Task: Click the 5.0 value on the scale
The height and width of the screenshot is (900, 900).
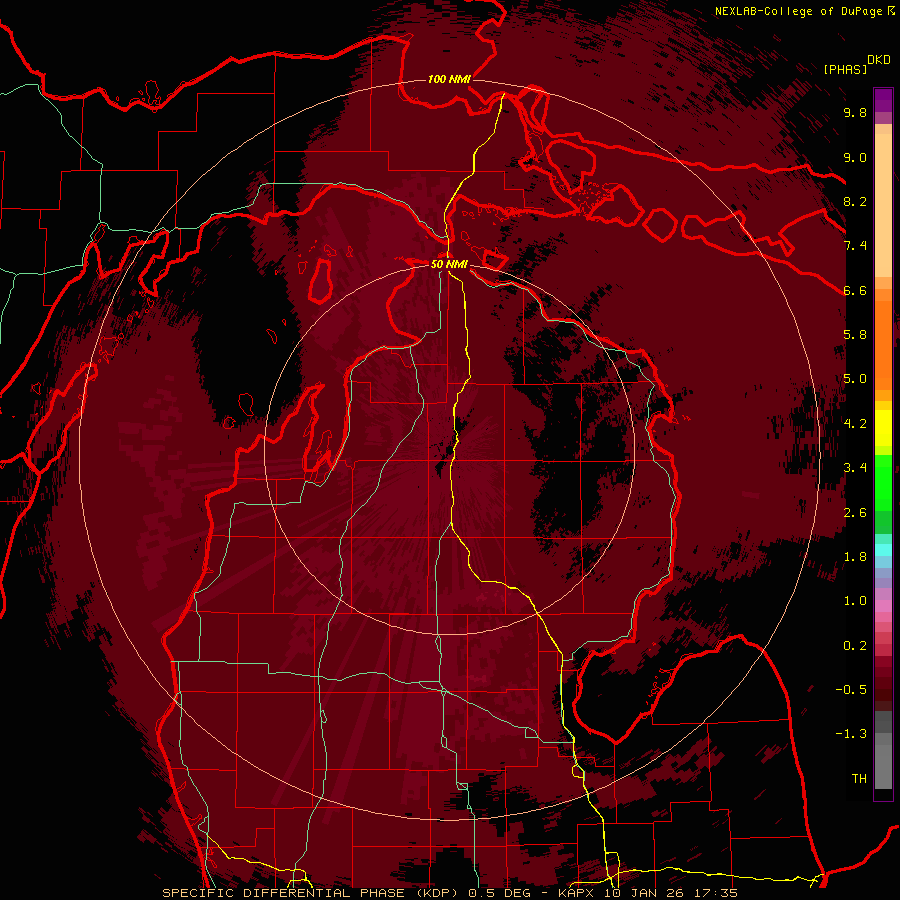Action: point(855,379)
